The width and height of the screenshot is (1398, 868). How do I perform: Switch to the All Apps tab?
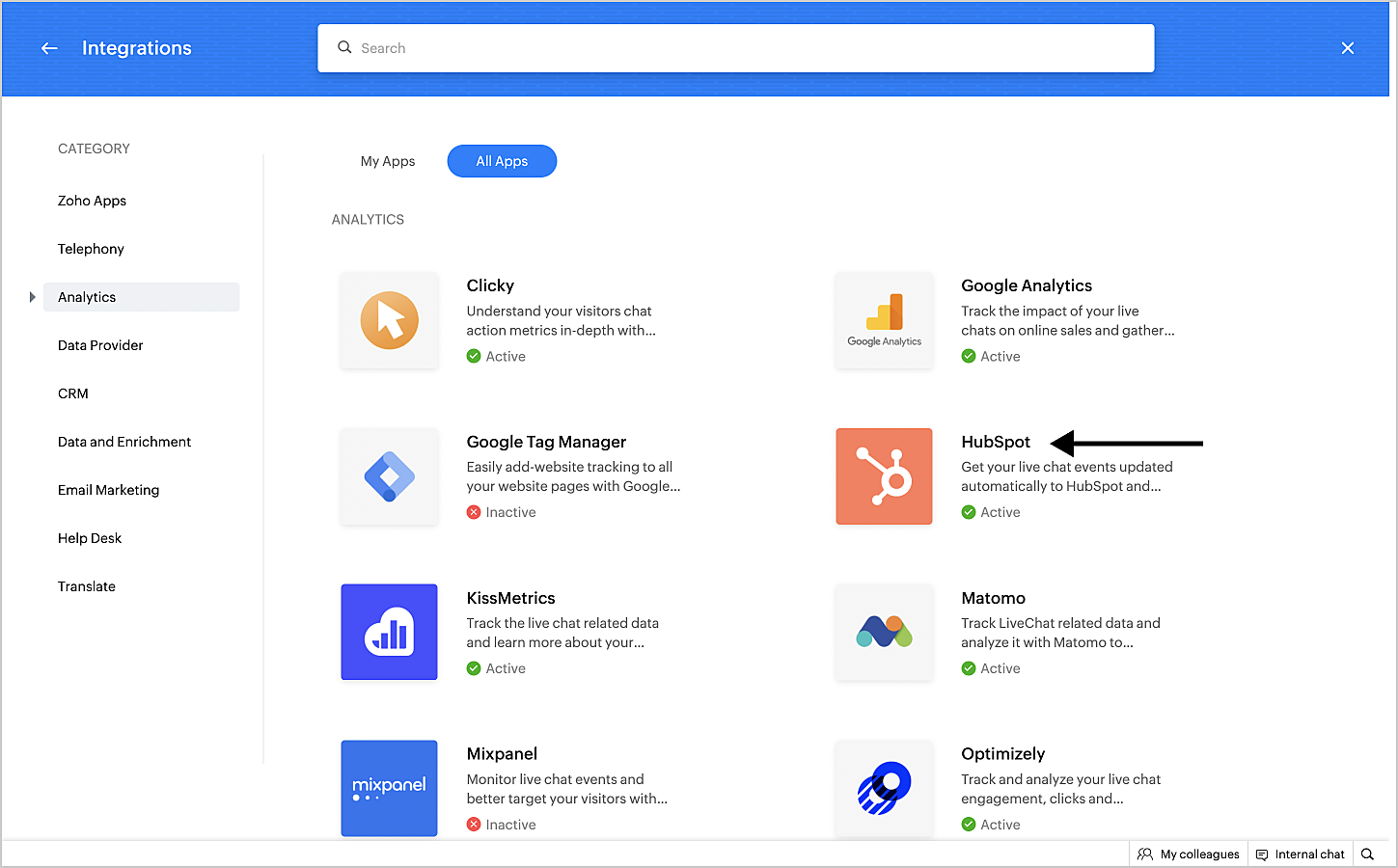click(502, 161)
